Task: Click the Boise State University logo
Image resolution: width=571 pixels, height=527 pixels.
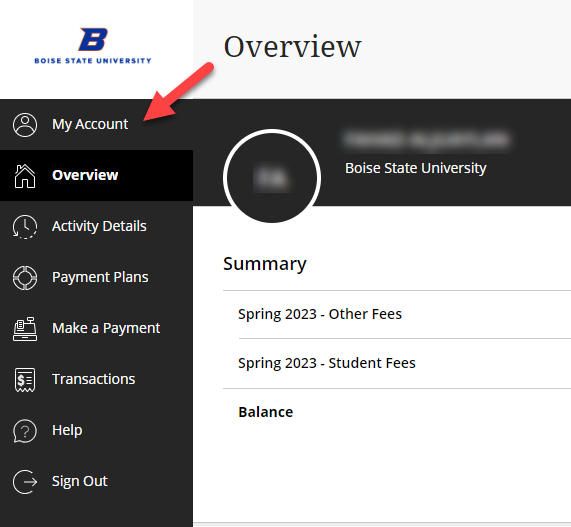Action: pos(93,46)
